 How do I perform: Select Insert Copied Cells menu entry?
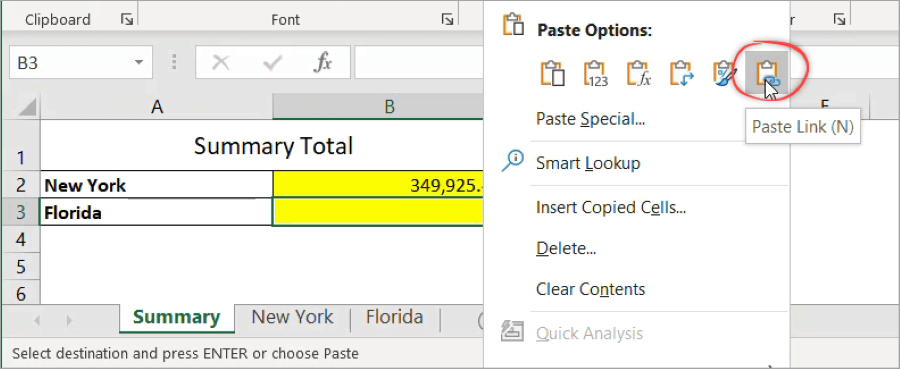tap(611, 207)
